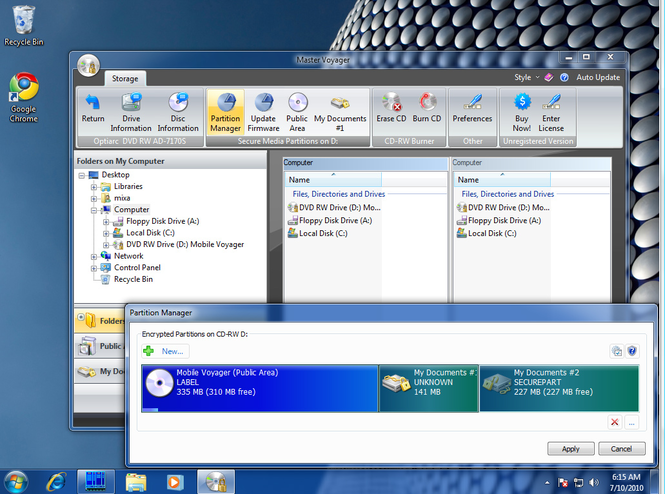Sort the left file list by the Name column
Viewport: 665px width, 494px height.
[333, 180]
